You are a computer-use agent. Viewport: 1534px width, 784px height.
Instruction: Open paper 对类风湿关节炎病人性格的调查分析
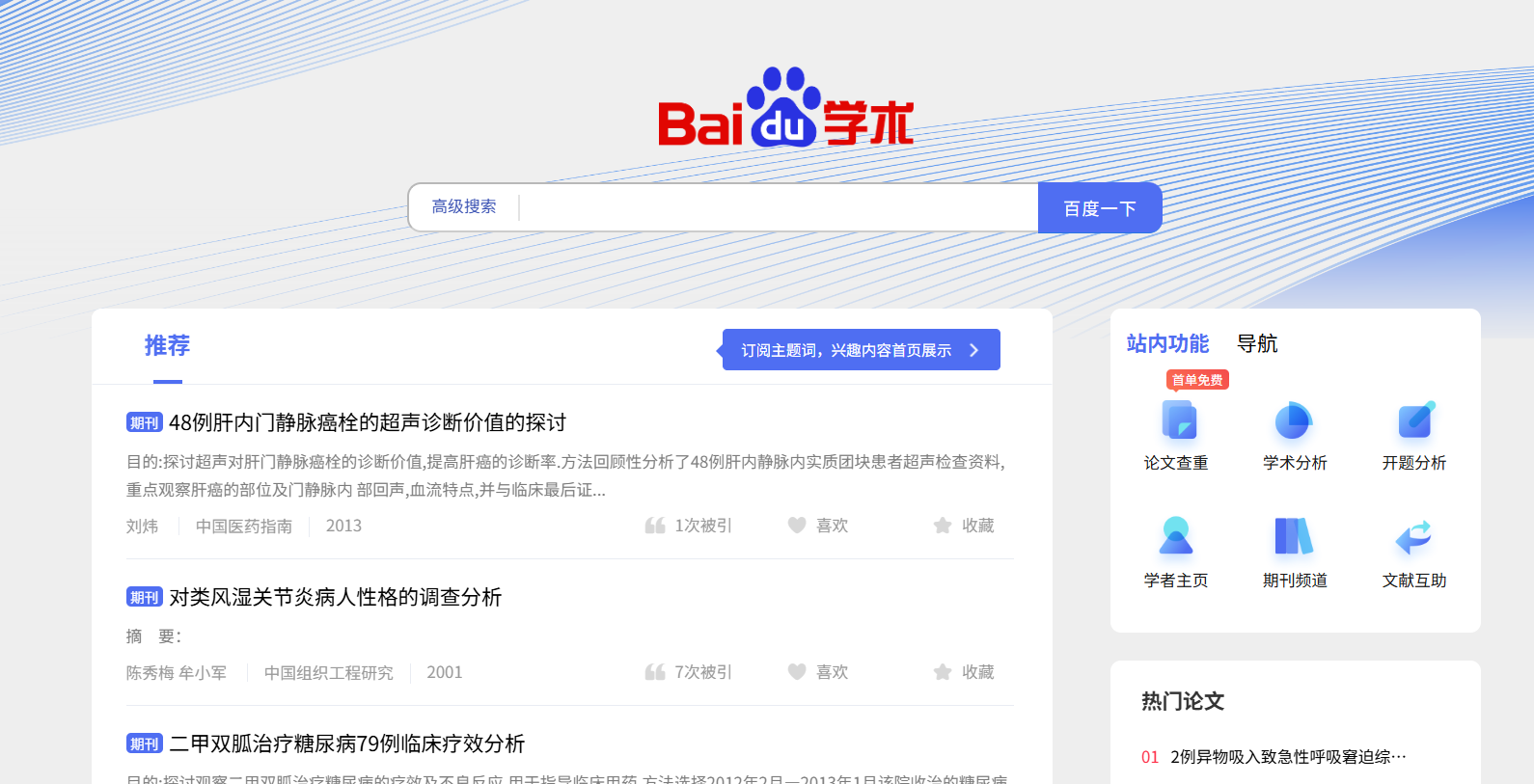(x=336, y=597)
